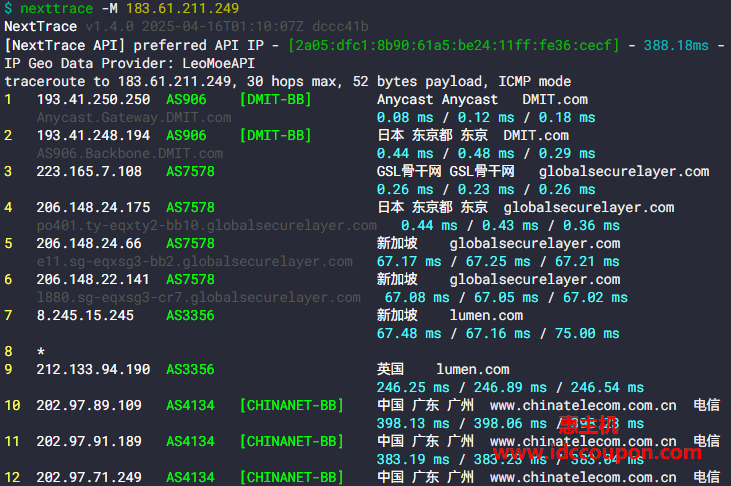Click 'IP Geo Data Provider: LeoMoeAPI' line
Image resolution: width=731 pixels, height=486 pixels.
click(130, 63)
